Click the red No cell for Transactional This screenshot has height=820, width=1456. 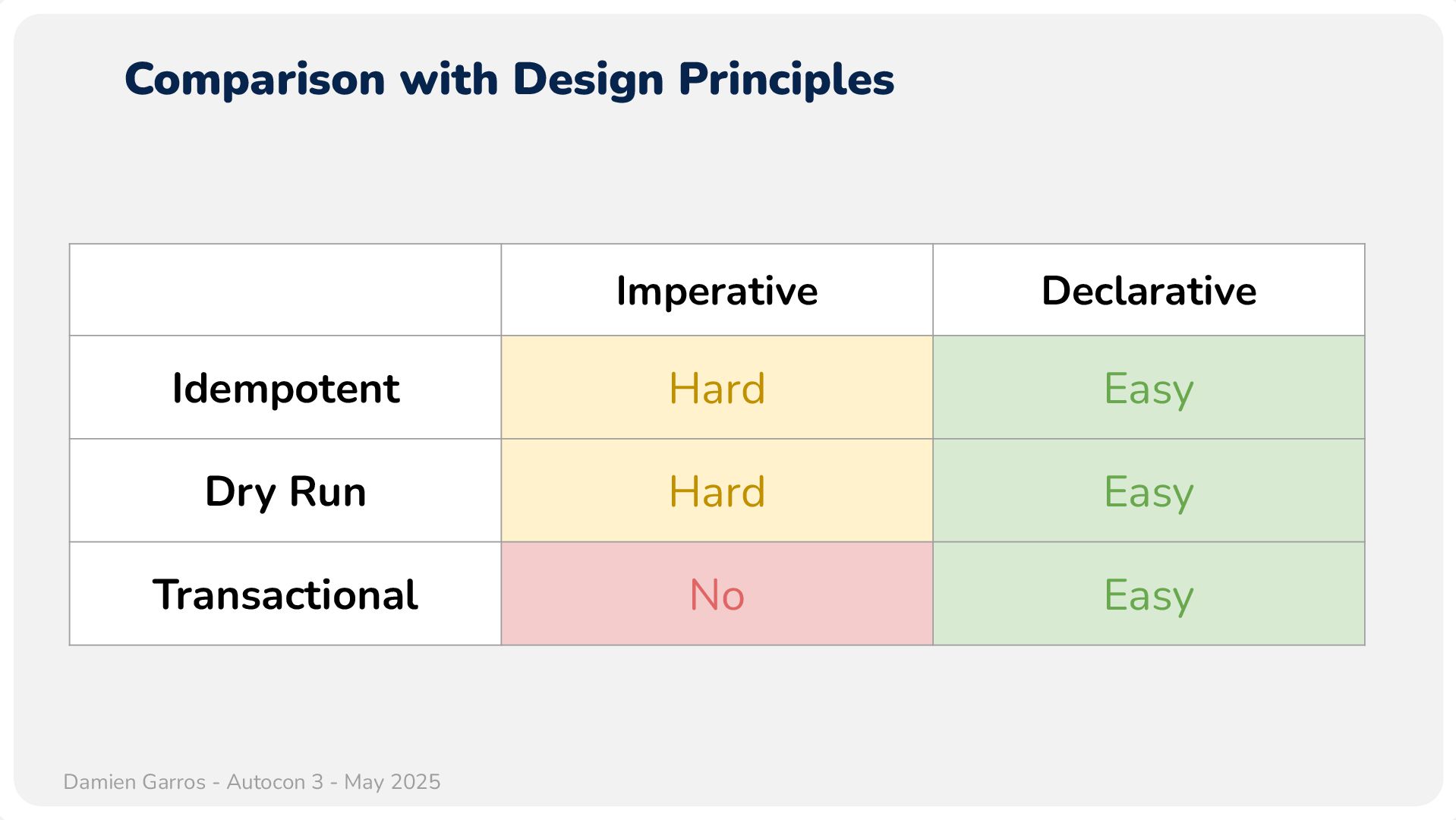coord(717,594)
